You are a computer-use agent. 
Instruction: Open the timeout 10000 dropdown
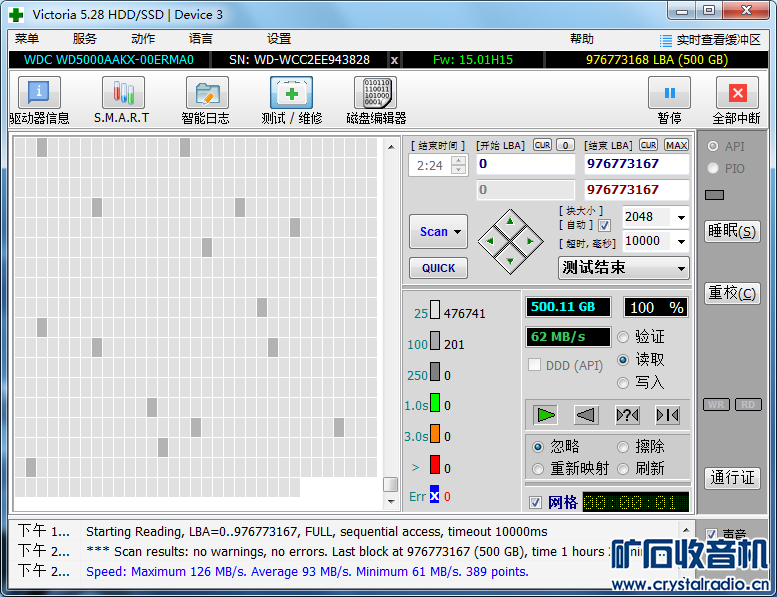681,242
